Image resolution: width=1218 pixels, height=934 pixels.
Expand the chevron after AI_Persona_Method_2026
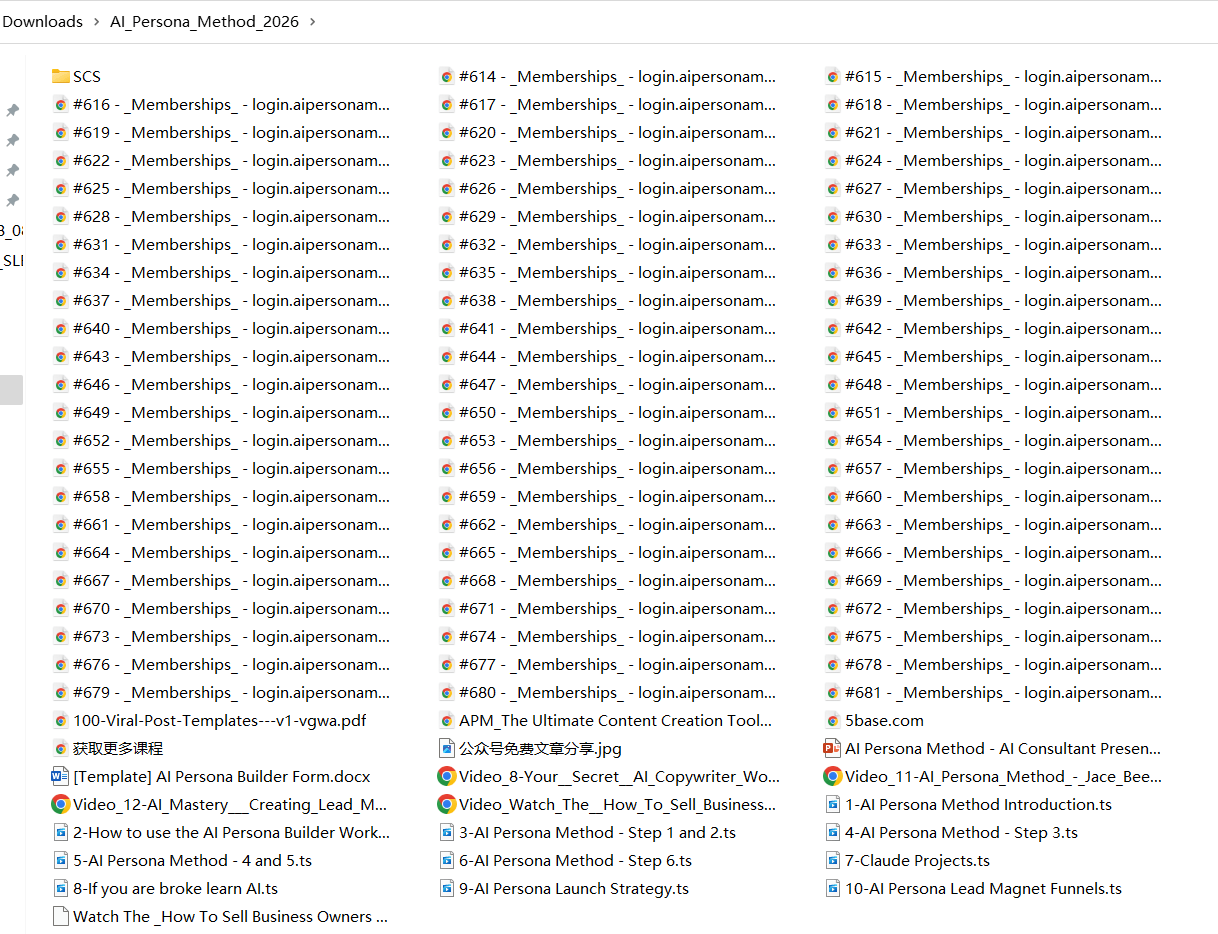point(312,21)
